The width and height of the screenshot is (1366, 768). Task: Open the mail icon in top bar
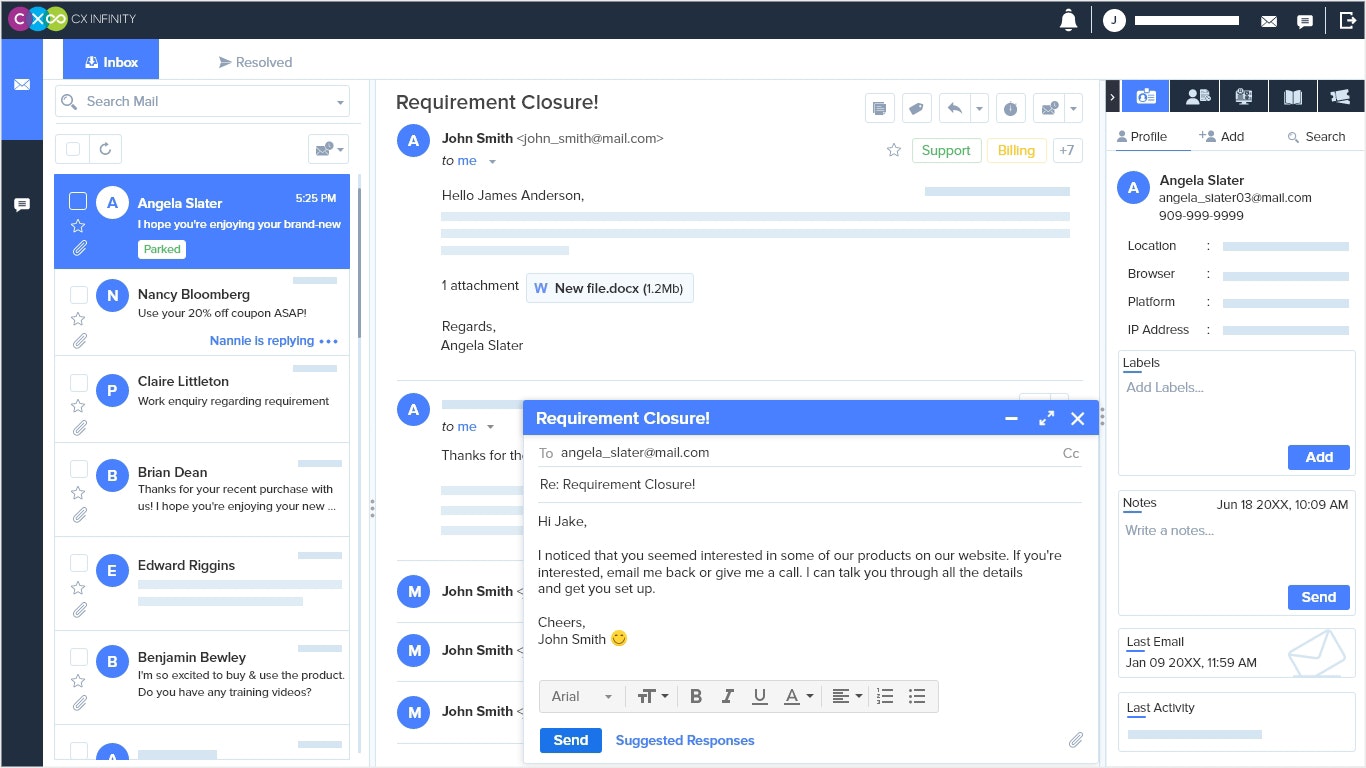[1269, 21]
